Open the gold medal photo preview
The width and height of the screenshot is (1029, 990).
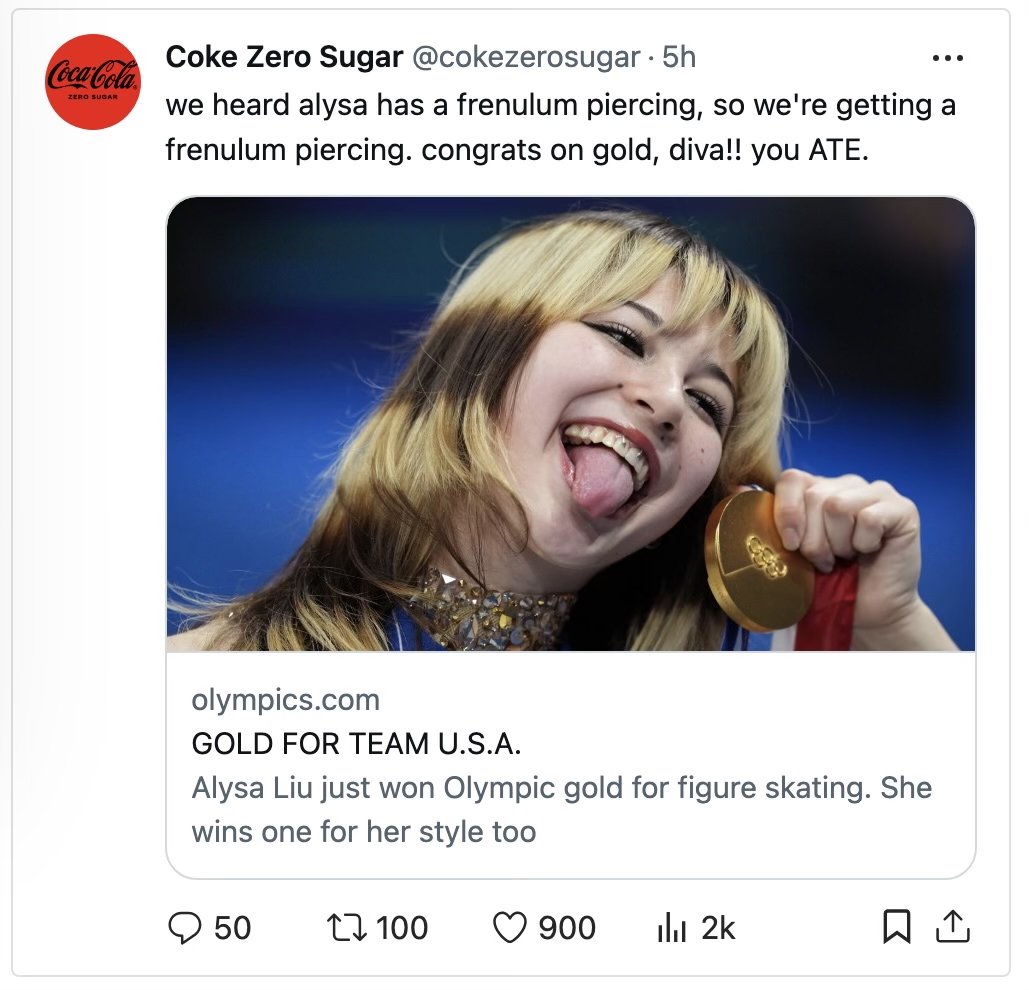pyautogui.click(x=570, y=424)
